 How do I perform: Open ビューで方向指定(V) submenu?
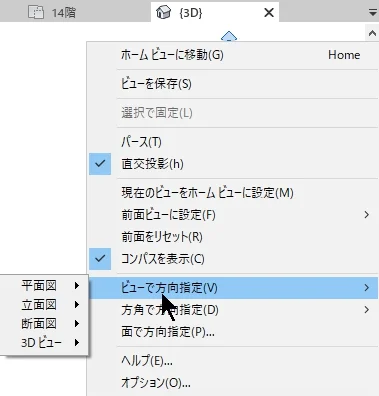[233, 287]
